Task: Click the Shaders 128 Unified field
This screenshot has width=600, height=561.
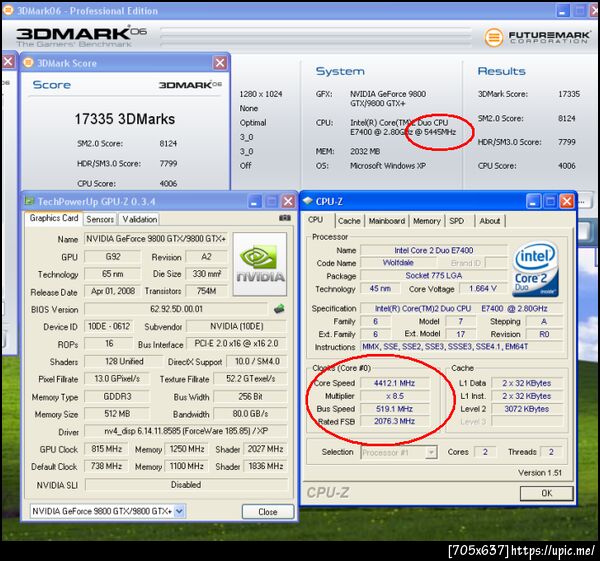Action: point(124,361)
